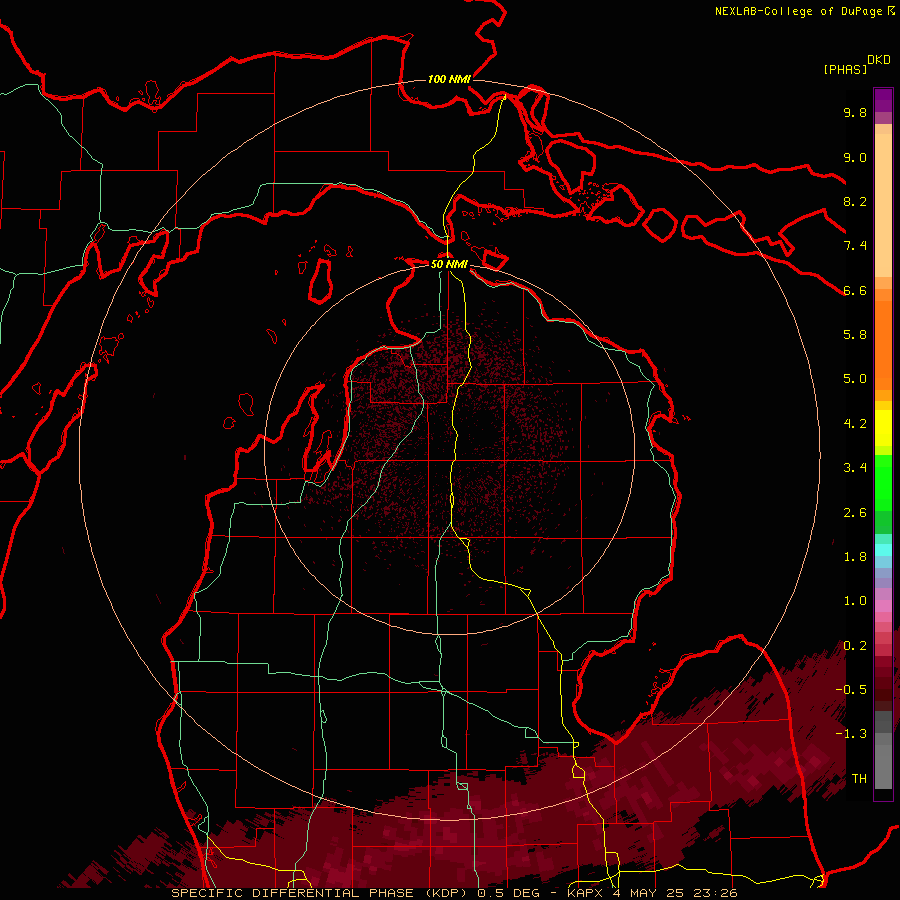Click the 100 NMI range ring label
Viewport: 900px width, 900px height.
(449, 79)
